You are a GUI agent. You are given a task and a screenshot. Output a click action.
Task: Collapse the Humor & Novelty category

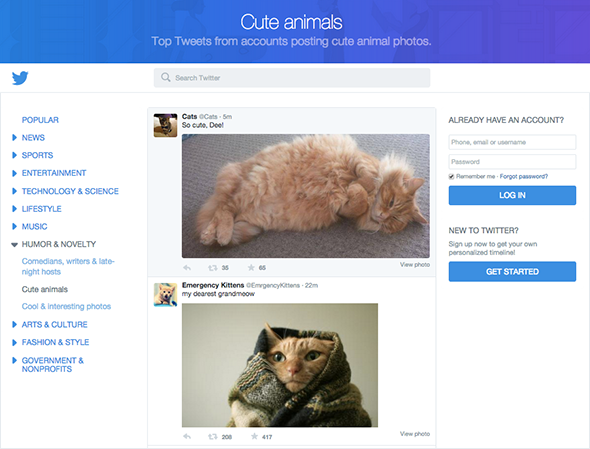coord(14,245)
